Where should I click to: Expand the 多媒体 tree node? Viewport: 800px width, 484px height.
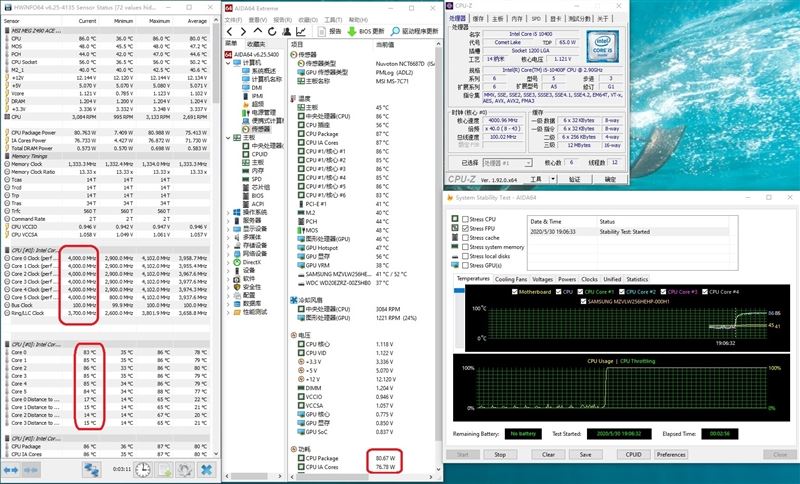[228, 237]
